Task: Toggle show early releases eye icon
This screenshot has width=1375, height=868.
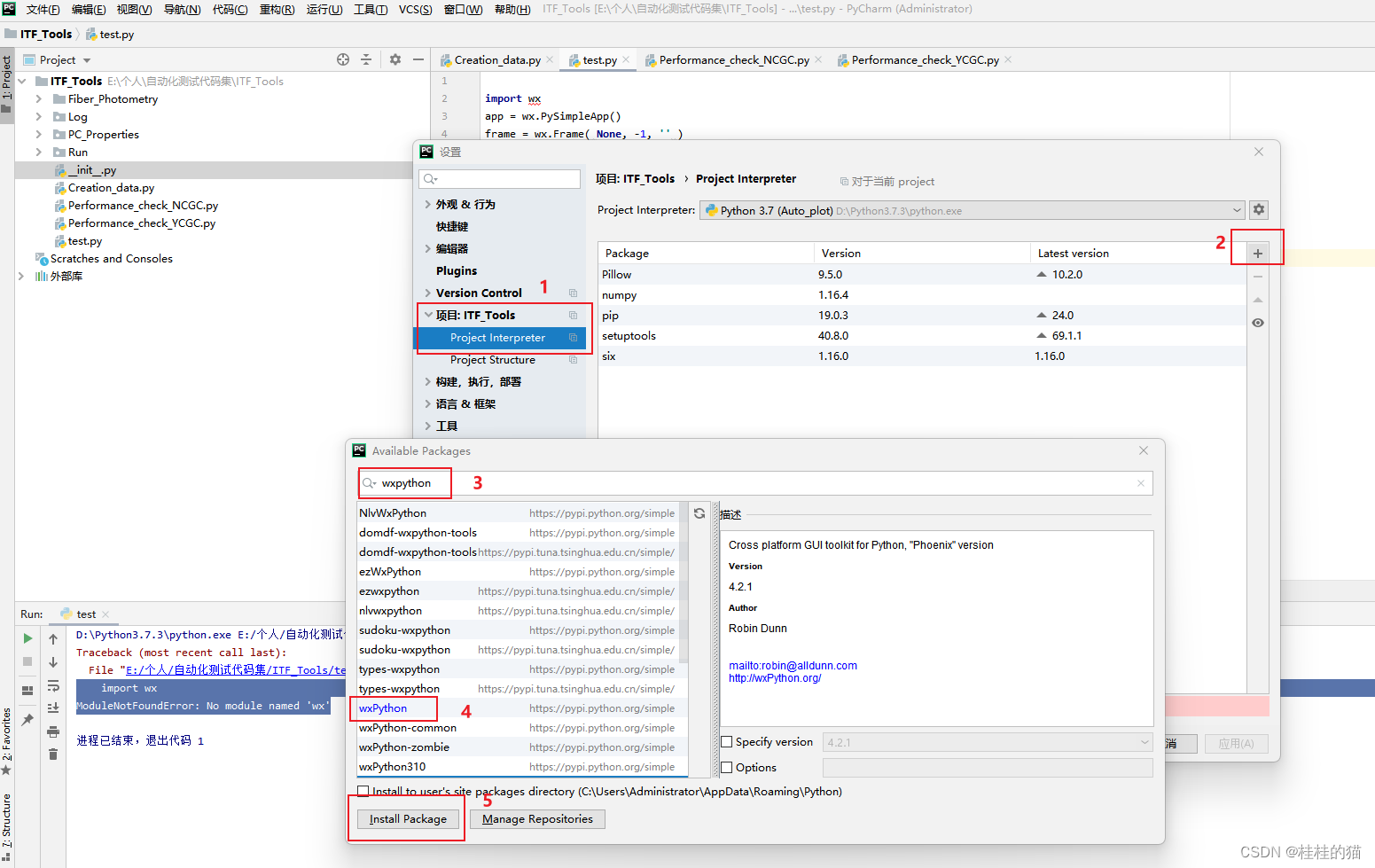Action: tap(1258, 323)
